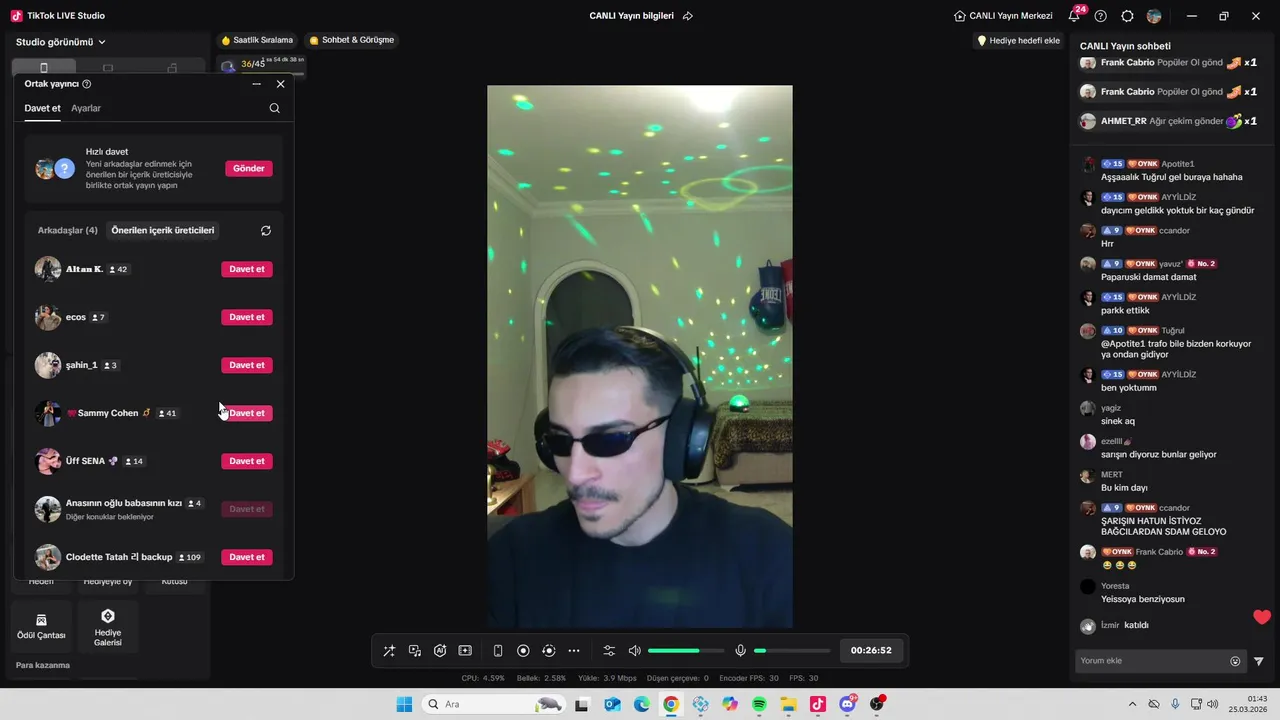Open the media and music tool
Viewport: 1280px width, 720px height.
tap(415, 651)
